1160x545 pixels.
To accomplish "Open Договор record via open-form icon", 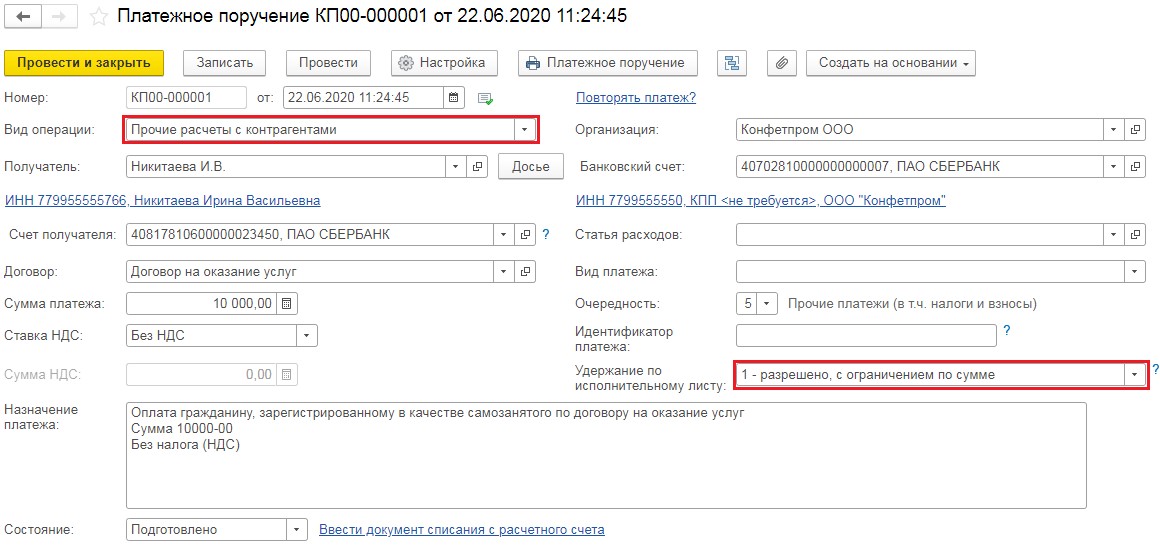I will (x=525, y=271).
